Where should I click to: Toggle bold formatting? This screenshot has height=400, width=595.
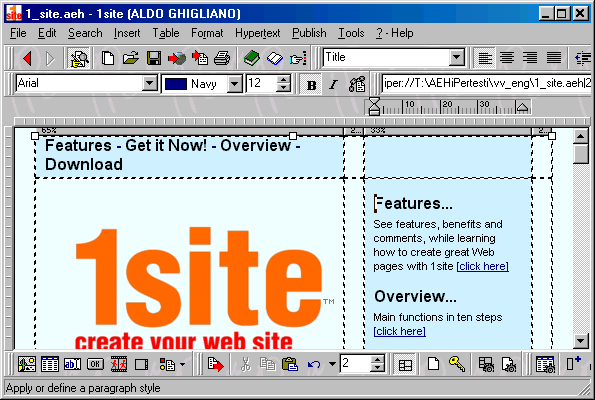point(312,85)
